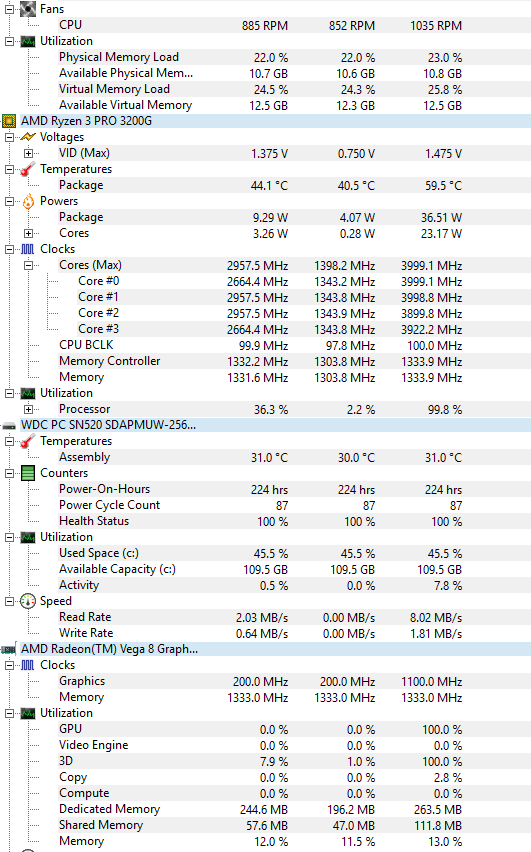Expand the Cores entry under Powers
531x852 pixels.
(x=28, y=233)
